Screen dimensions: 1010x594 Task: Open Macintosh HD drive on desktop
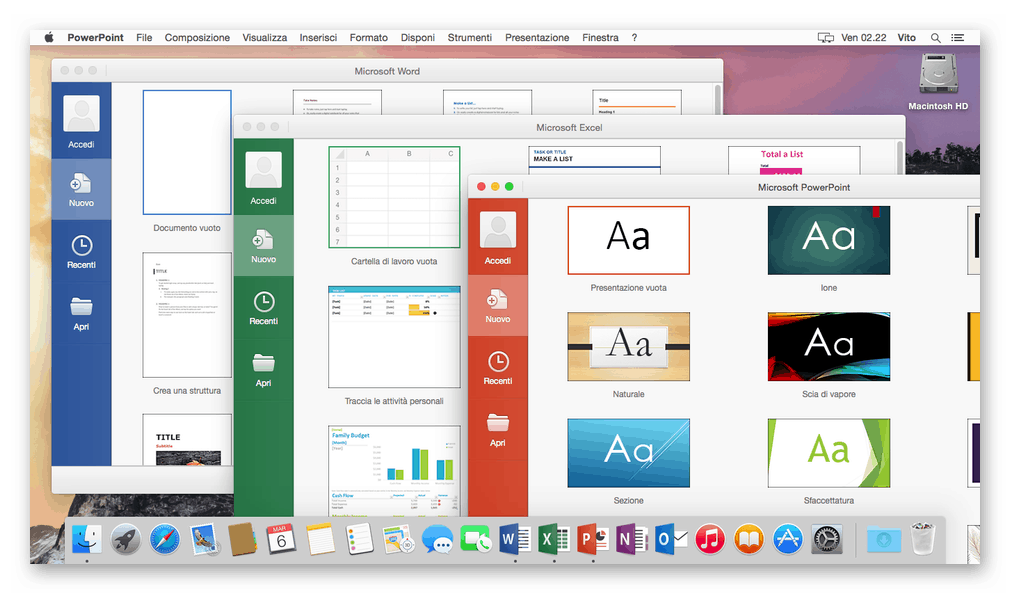pyautogui.click(x=938, y=82)
